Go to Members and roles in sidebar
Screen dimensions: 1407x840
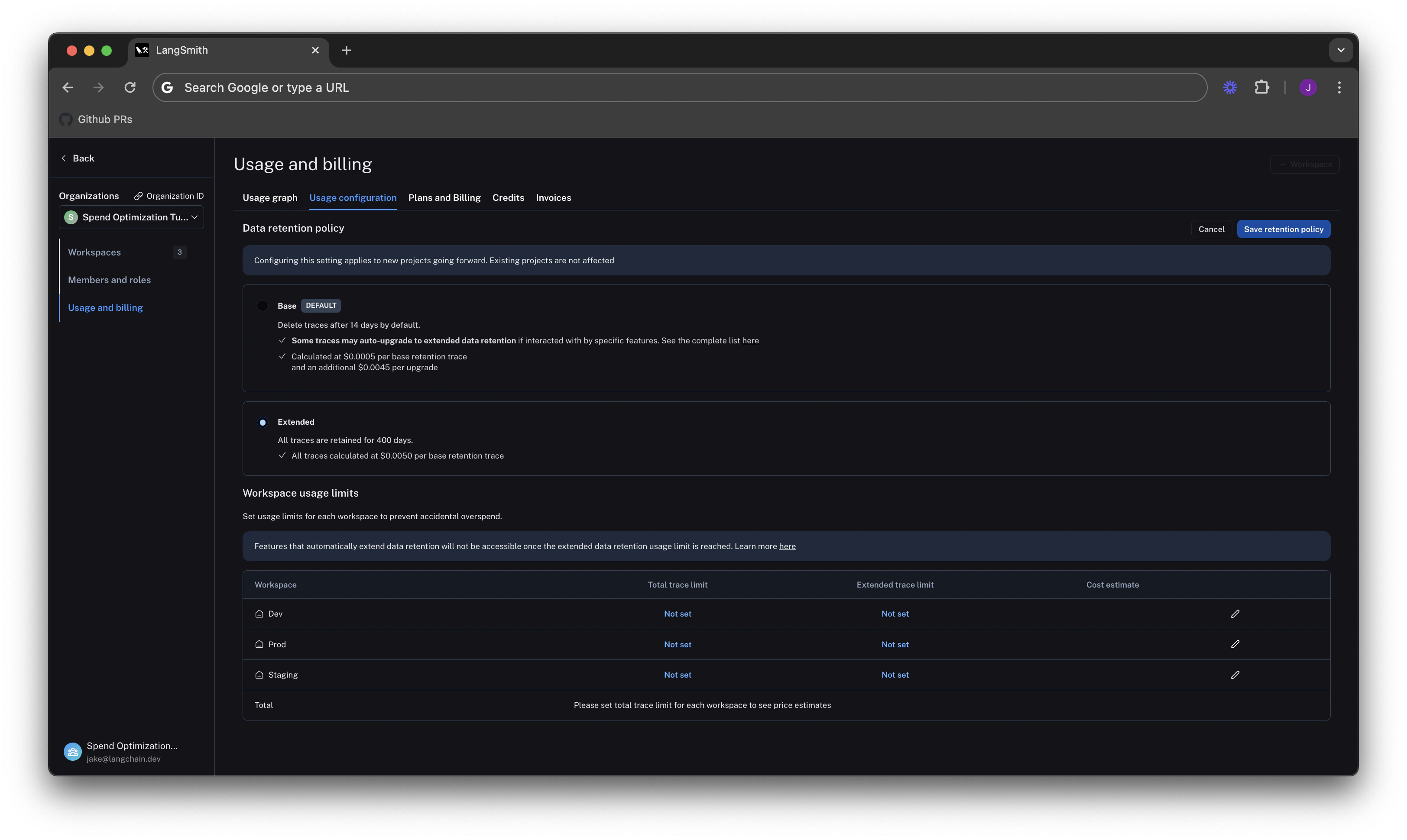tap(109, 280)
